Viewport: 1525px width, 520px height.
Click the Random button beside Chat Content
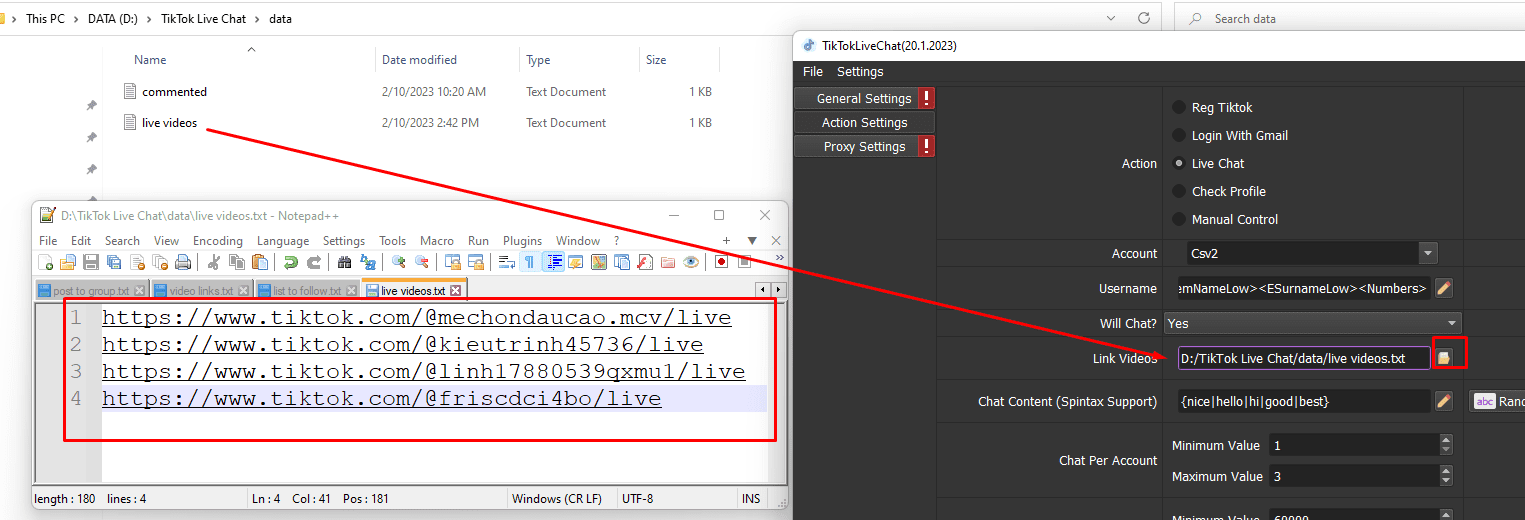point(1498,401)
